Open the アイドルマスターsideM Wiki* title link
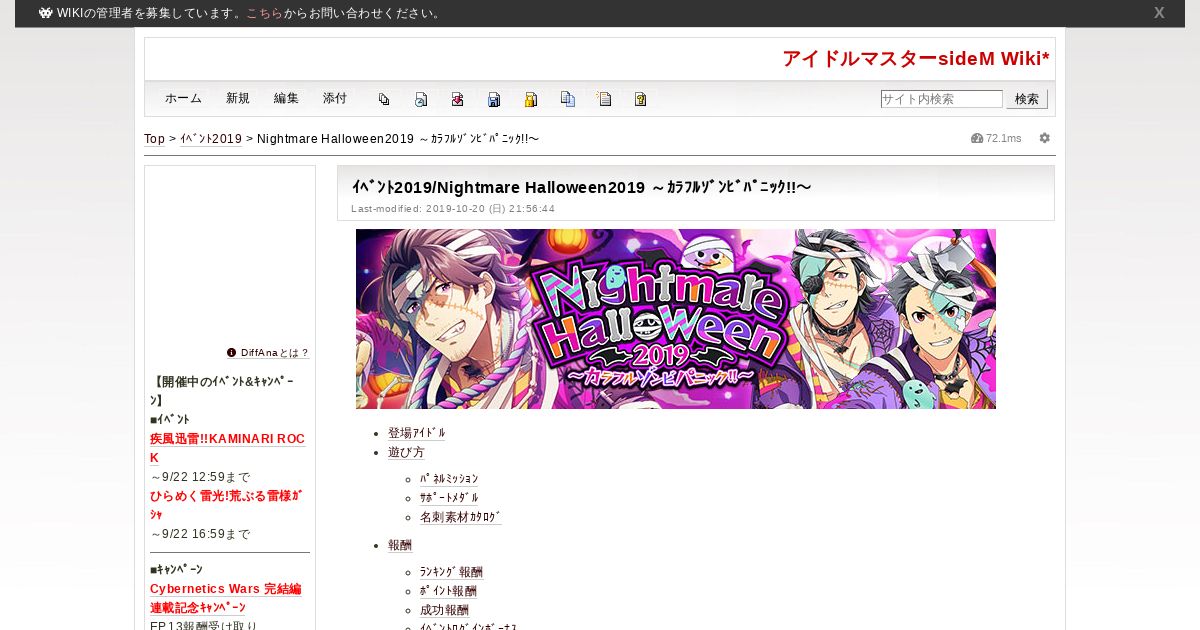1200x630 pixels. (916, 58)
